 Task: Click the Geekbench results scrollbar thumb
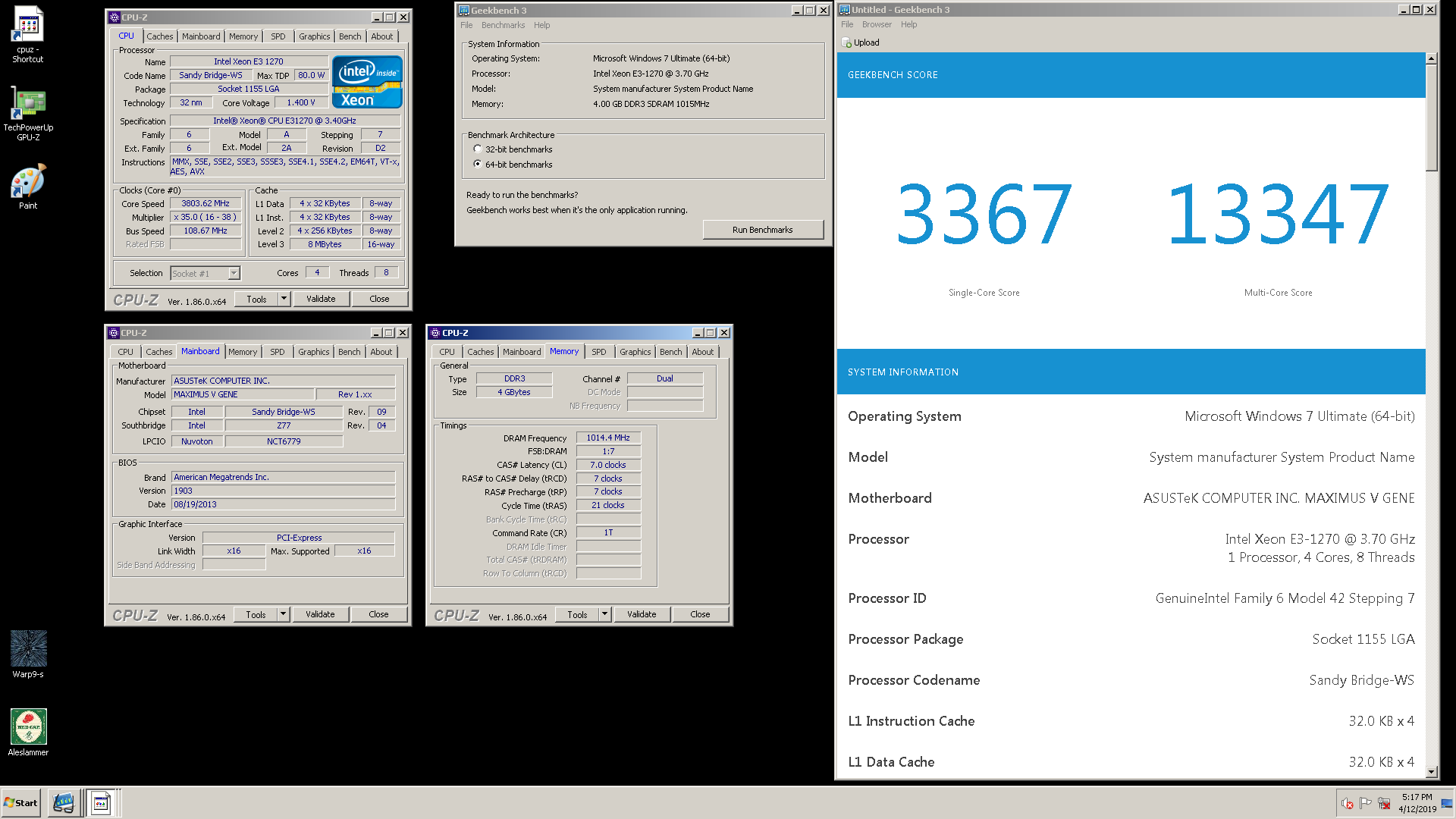point(1431,118)
